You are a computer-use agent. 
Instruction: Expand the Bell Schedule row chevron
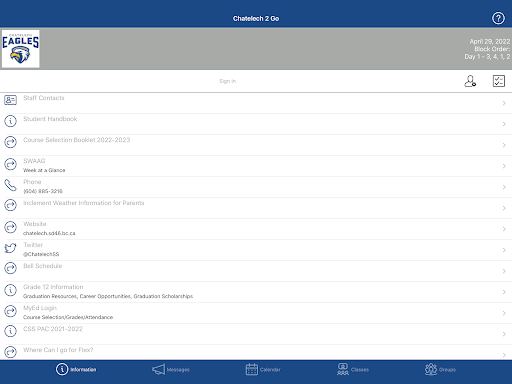504,271
